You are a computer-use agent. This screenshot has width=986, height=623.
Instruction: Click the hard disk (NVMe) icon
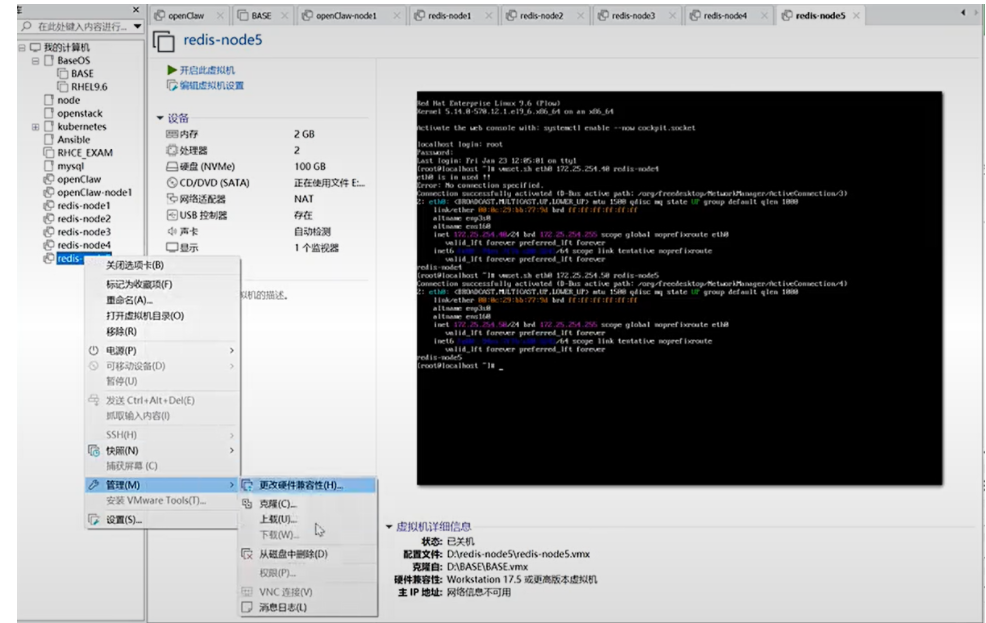point(172,167)
